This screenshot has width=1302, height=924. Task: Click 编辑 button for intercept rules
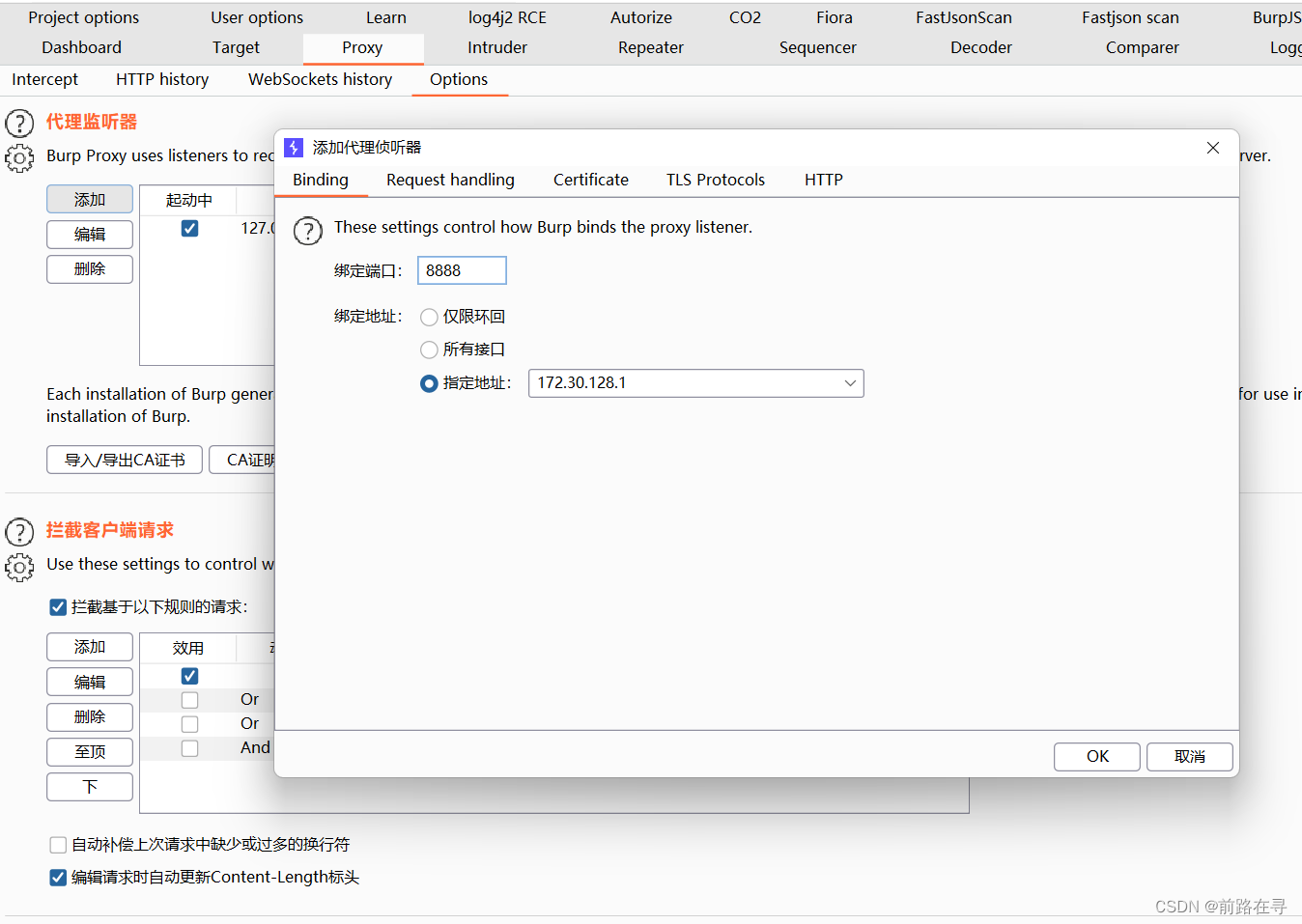[90, 682]
